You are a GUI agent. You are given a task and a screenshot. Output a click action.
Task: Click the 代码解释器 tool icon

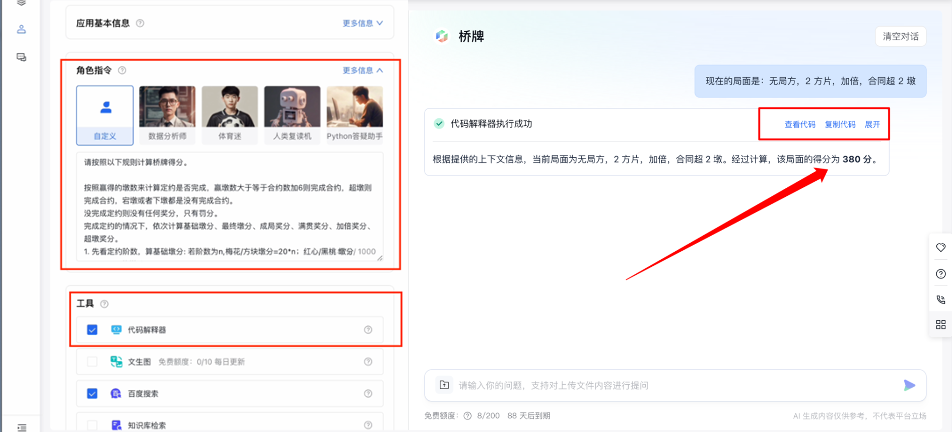[x=116, y=330]
